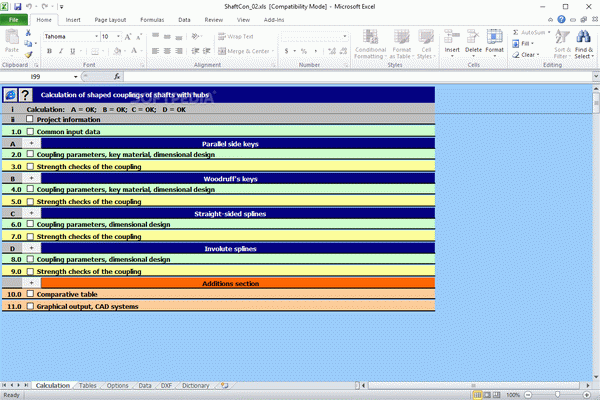Open the Tahoma font name dropdown
Viewport: 600px width, 400px height.
click(x=95, y=36)
